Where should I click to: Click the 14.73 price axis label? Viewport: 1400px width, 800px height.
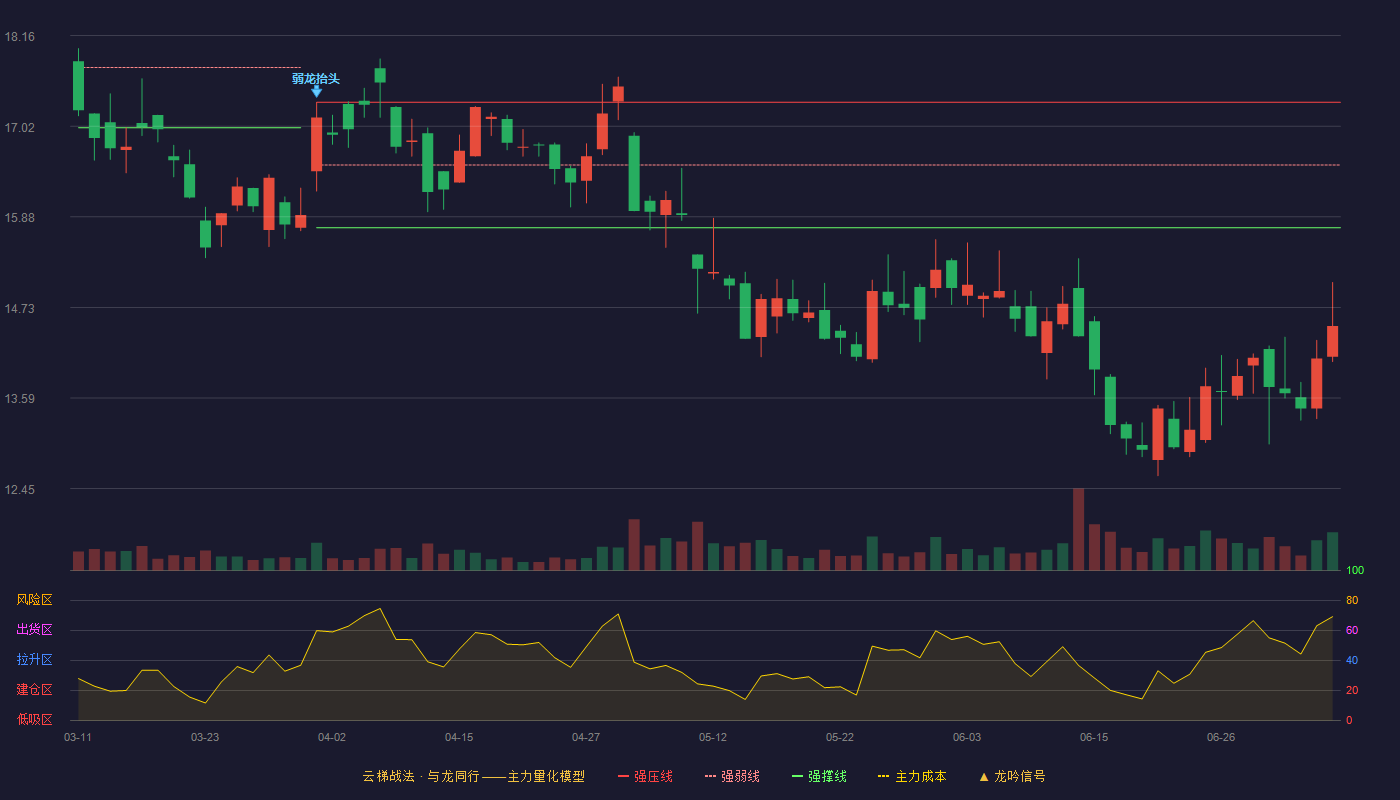19,308
